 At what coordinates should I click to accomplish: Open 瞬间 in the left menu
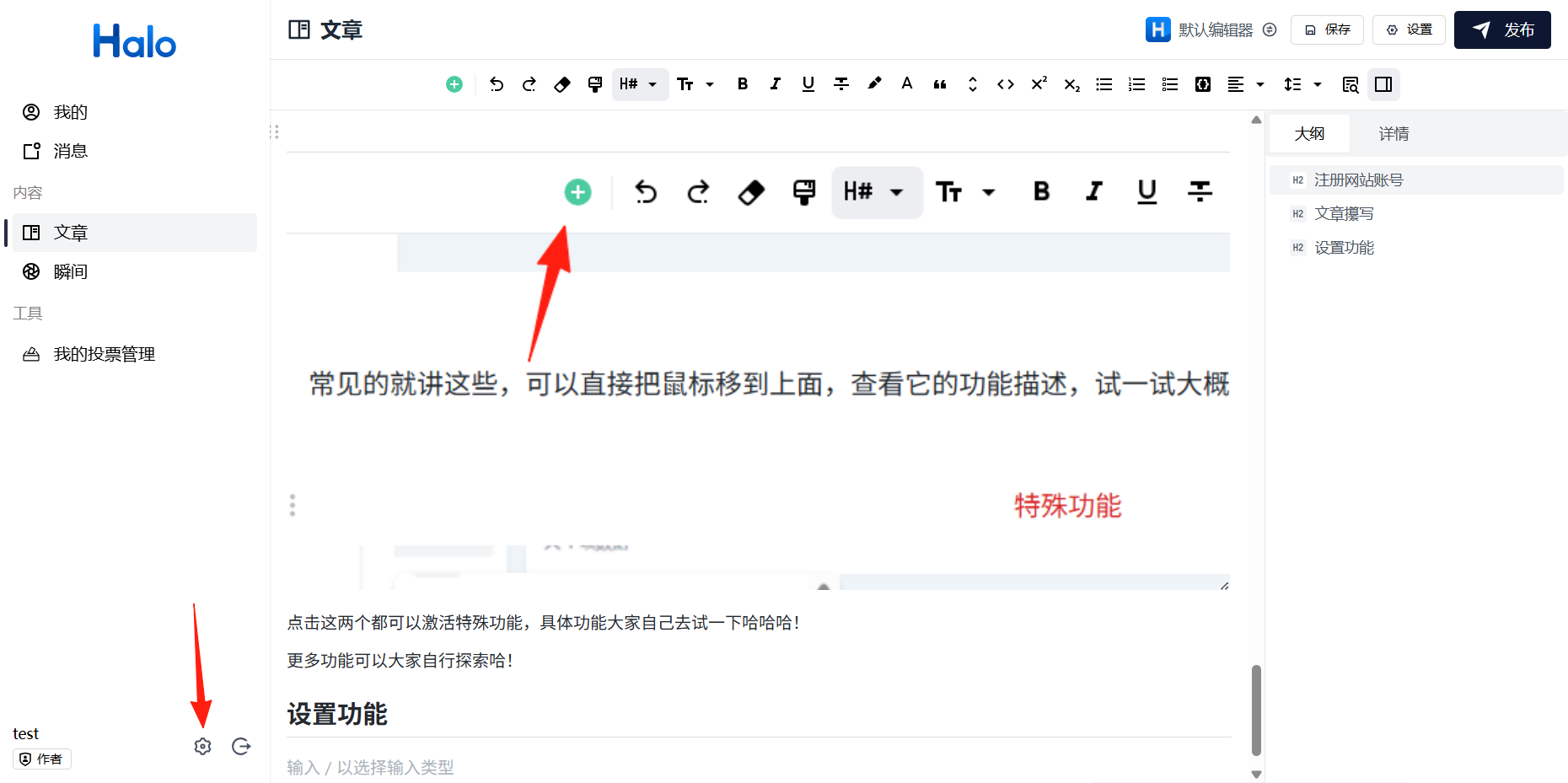[x=71, y=271]
